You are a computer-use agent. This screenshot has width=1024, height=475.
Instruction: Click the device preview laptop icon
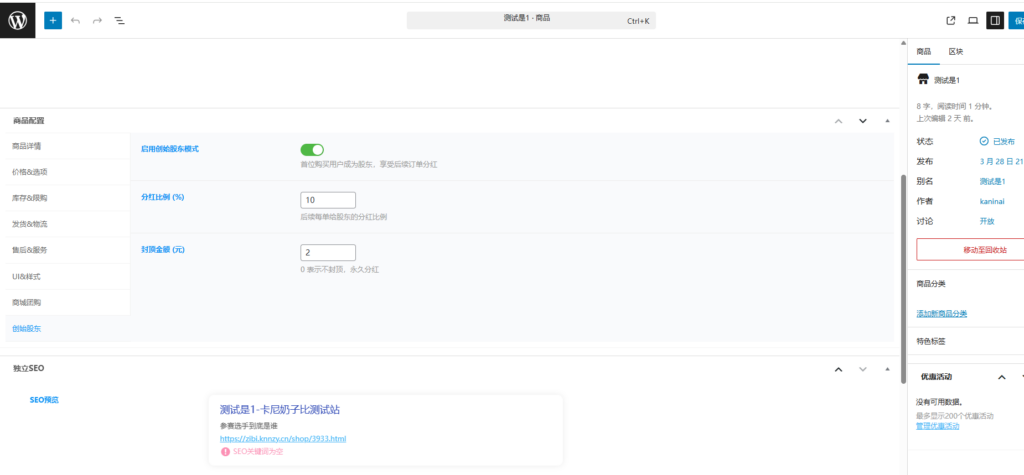pos(973,20)
